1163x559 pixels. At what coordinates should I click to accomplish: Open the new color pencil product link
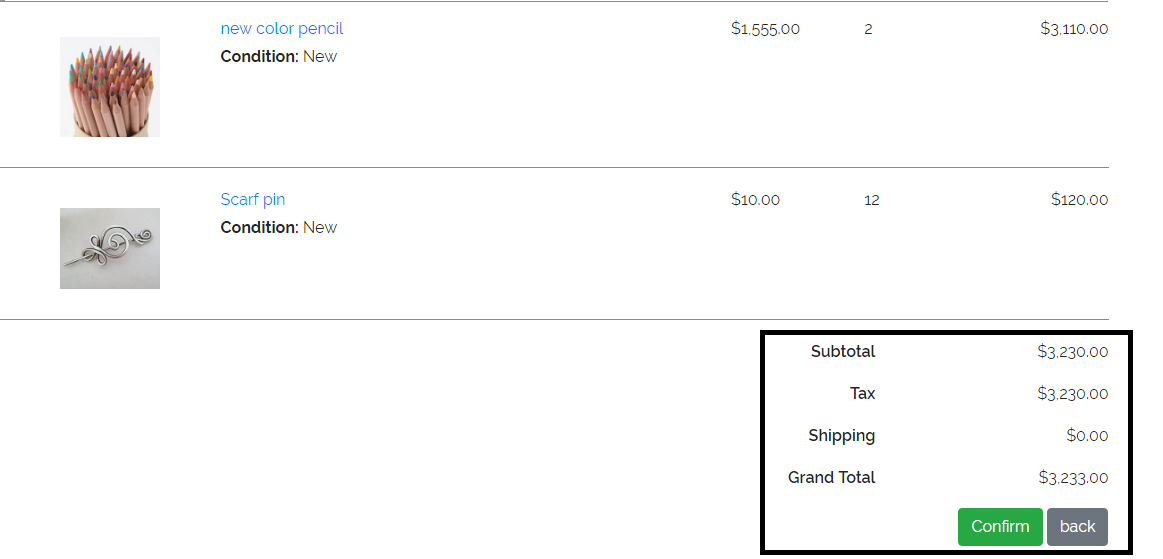[x=282, y=29]
